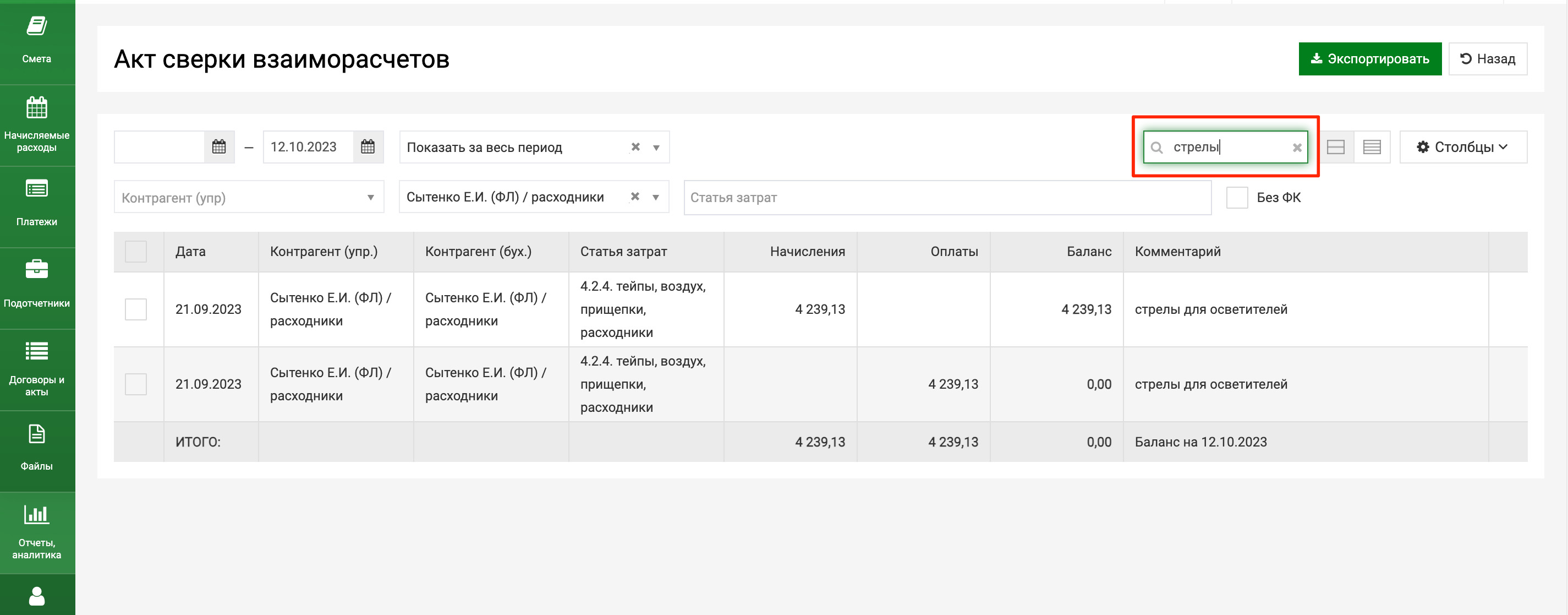
Task: Click the Статья затрат filter field
Action: (x=947, y=197)
